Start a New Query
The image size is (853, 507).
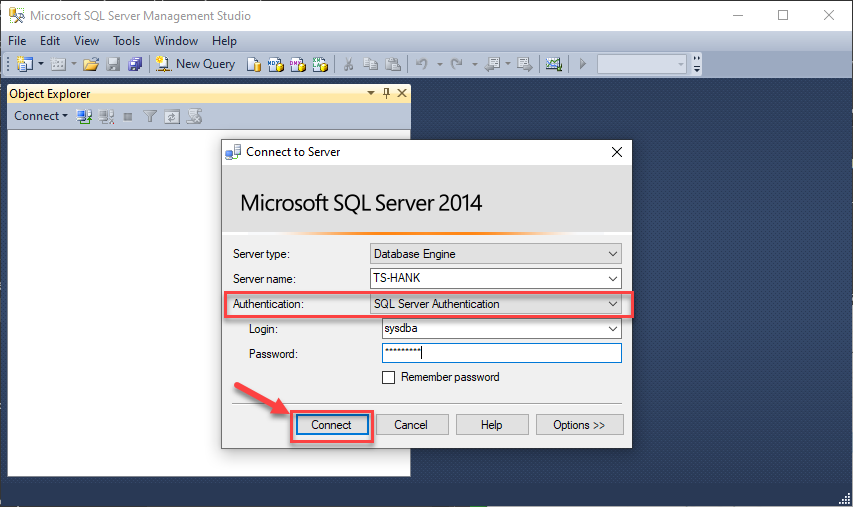pyautogui.click(x=195, y=64)
